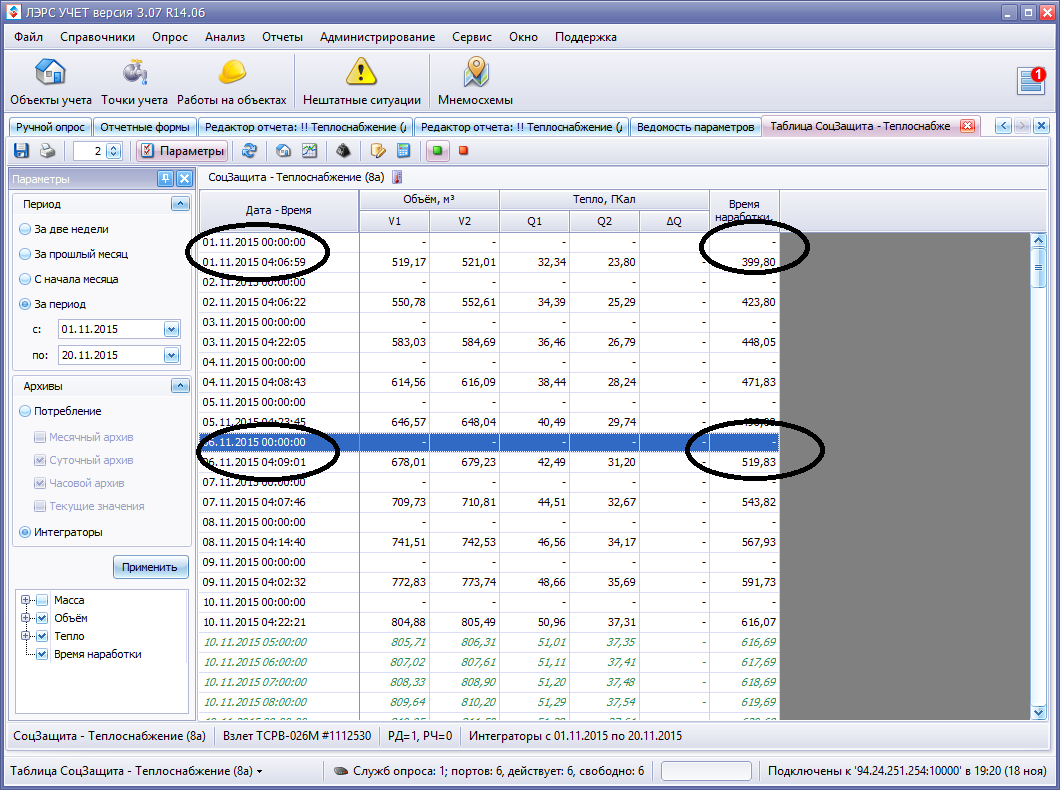Toggle the Время наработки checkbox
1060x790 pixels.
(x=43, y=654)
